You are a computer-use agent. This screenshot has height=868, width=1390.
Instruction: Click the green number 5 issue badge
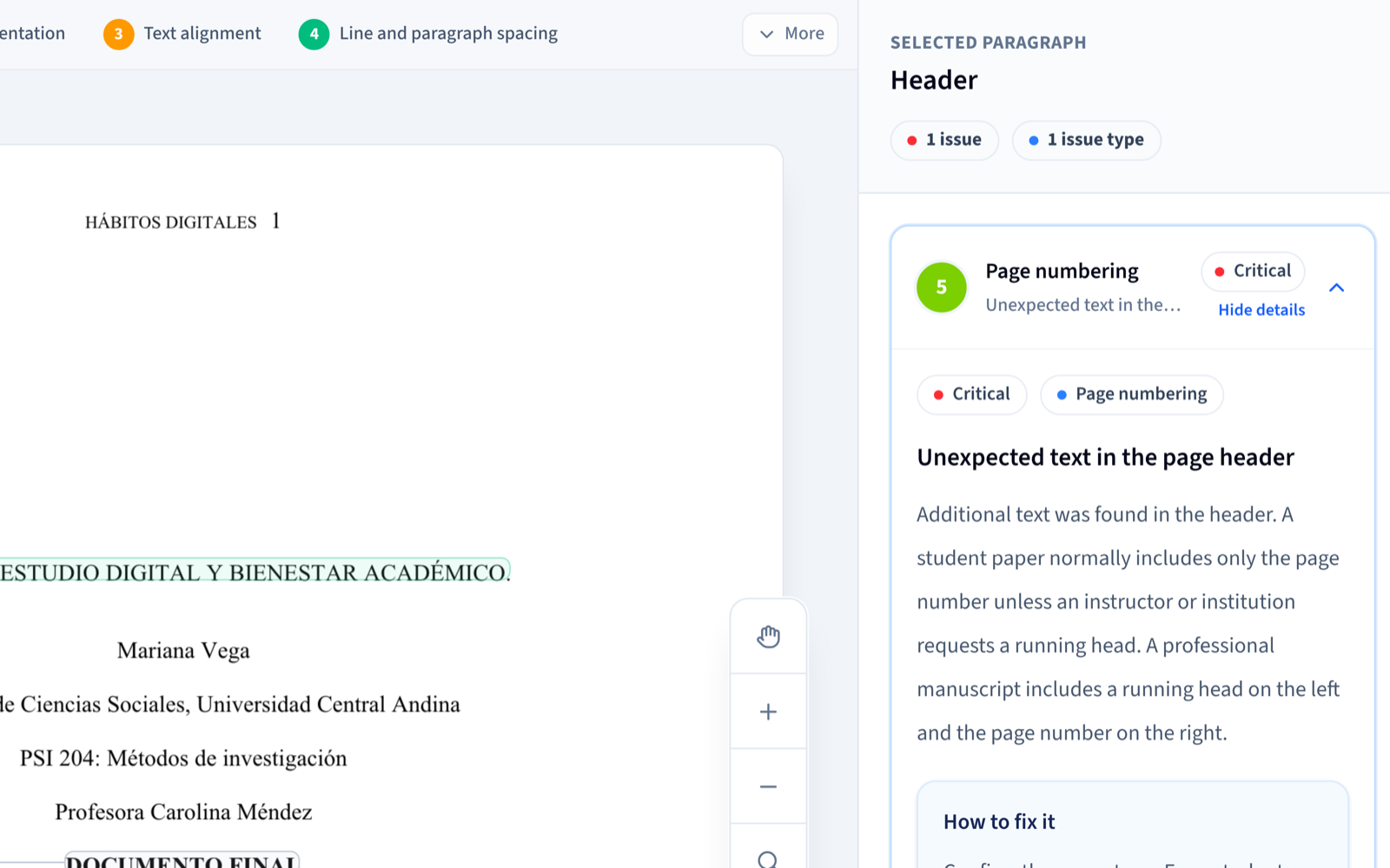click(942, 288)
